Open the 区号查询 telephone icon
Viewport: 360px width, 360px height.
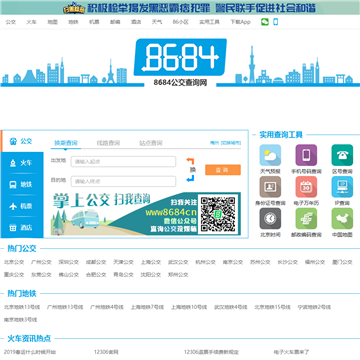click(x=342, y=155)
